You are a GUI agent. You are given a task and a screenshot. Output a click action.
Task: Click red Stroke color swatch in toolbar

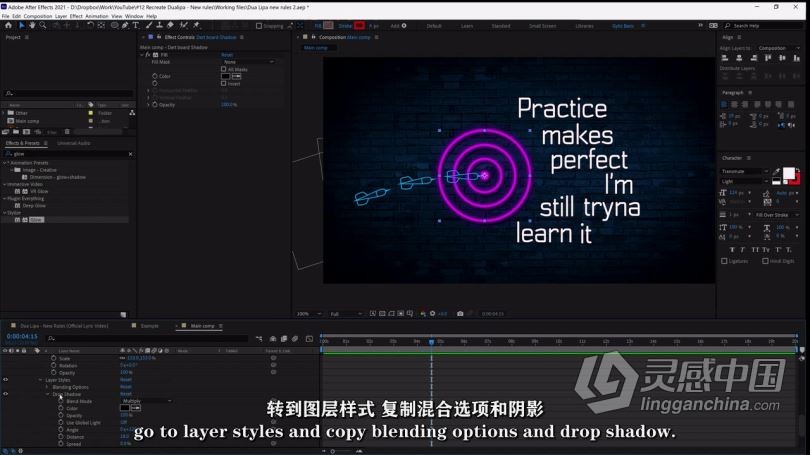(x=359, y=25)
